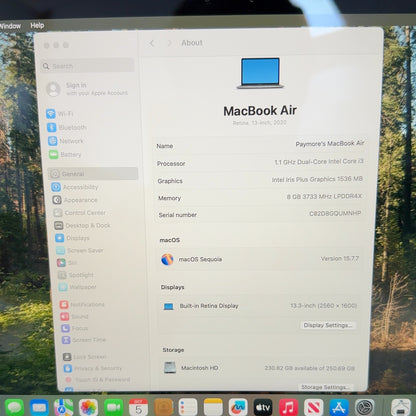Open Calendar from the Dock
Image resolution: width=416 pixels, height=416 pixels.
point(138,407)
